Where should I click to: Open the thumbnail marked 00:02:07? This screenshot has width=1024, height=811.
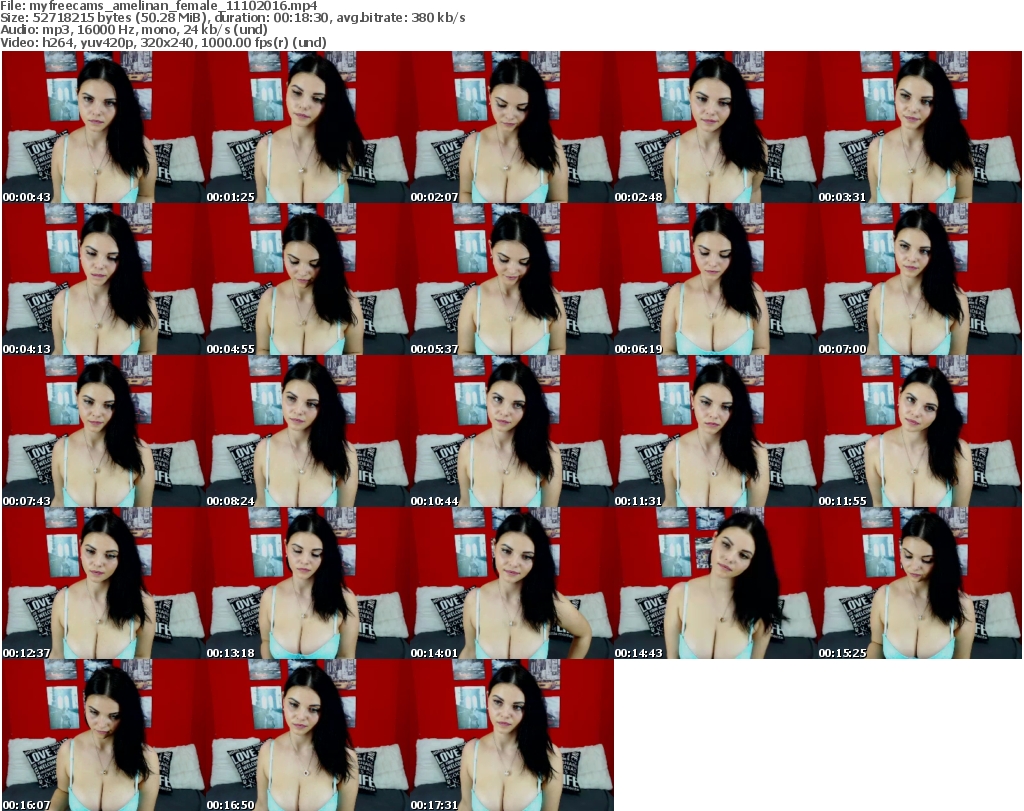(512, 127)
